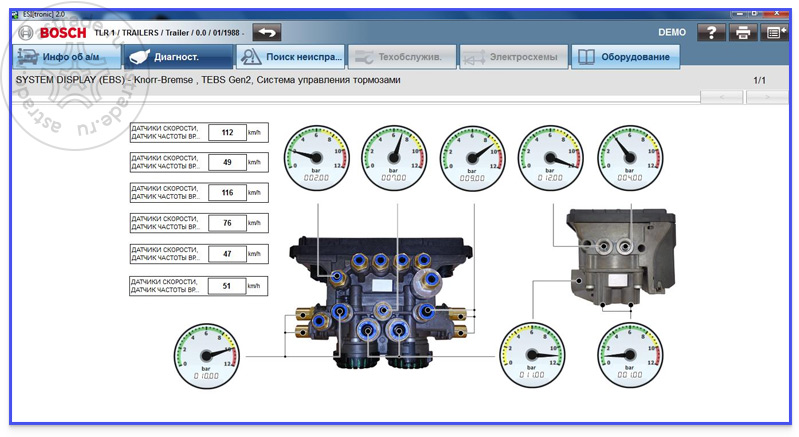Screen dimensions: 799x437
Task: Click the 1/1 page indicator
Action: tap(759, 80)
